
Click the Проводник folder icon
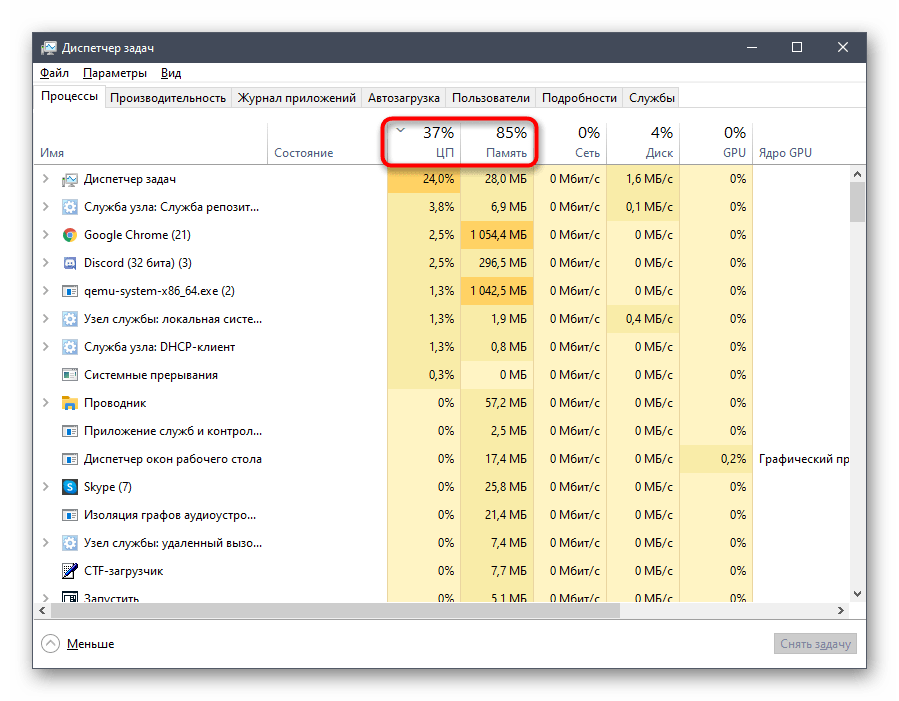coord(70,403)
